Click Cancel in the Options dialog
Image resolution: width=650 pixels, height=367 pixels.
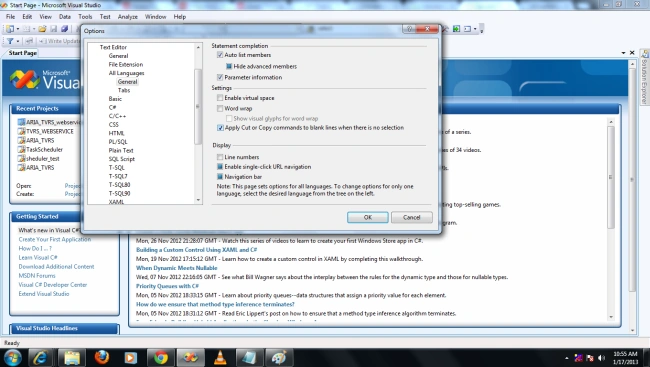click(412, 217)
